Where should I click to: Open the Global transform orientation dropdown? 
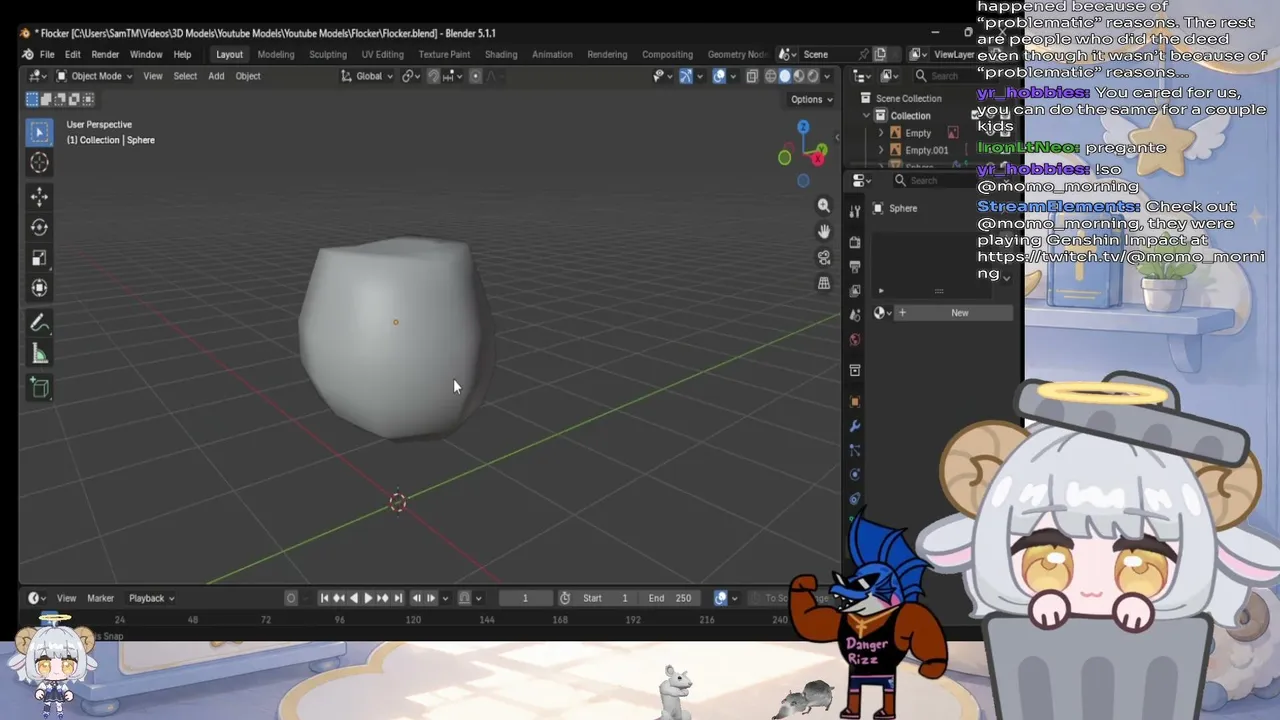tap(367, 76)
